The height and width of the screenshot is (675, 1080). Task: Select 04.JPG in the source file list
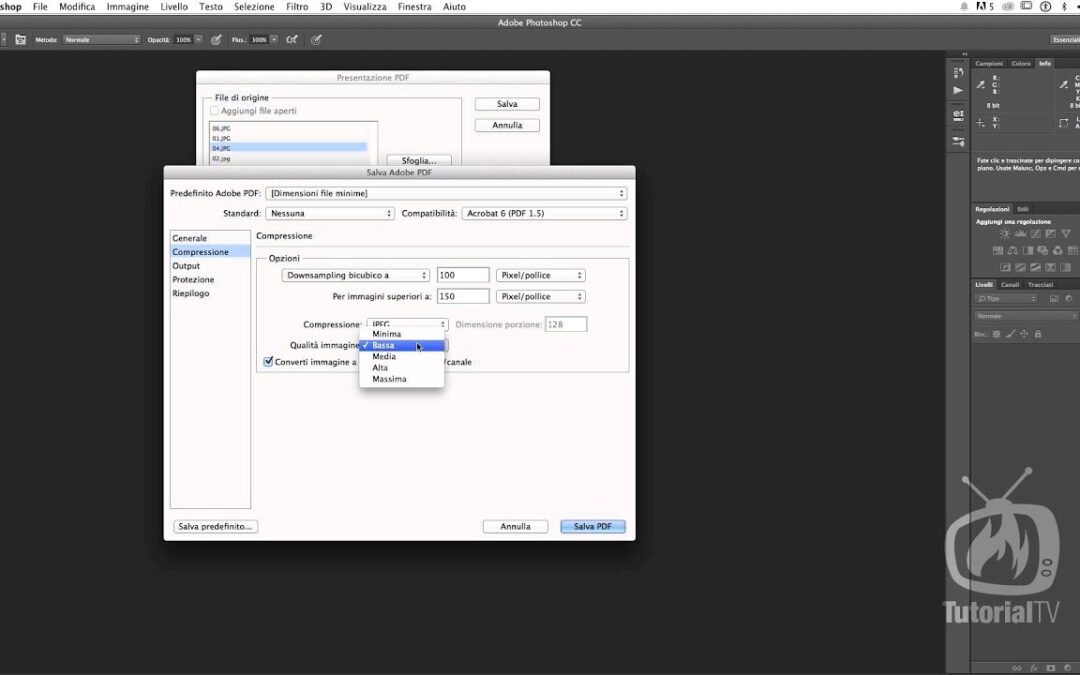click(289, 148)
